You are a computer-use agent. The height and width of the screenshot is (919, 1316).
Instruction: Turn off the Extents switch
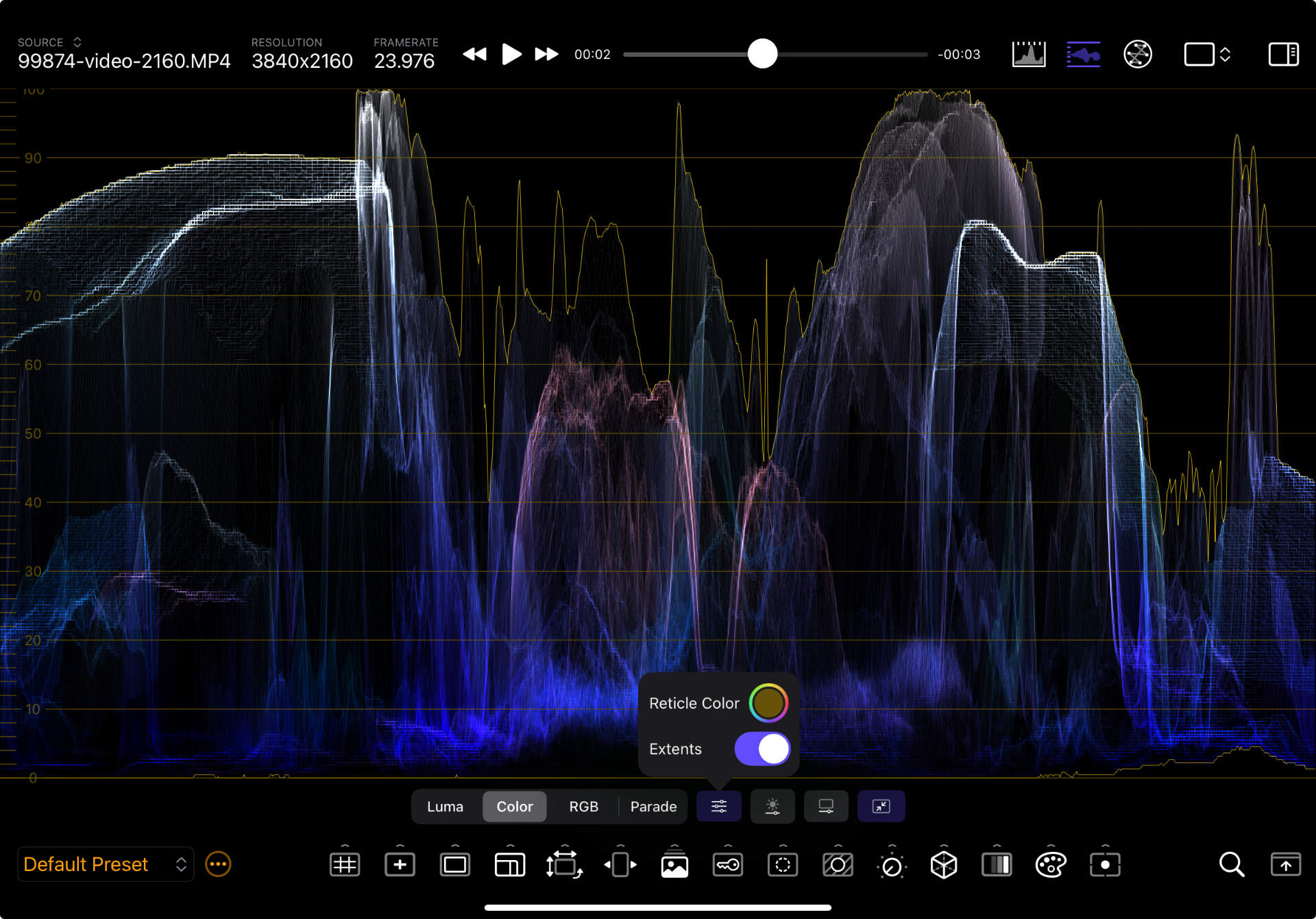tap(762, 749)
